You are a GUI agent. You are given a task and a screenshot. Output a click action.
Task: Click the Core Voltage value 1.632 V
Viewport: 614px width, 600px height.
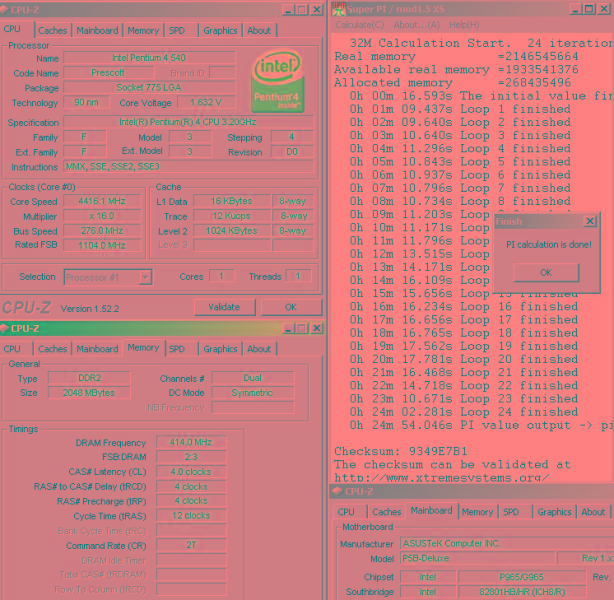point(206,103)
